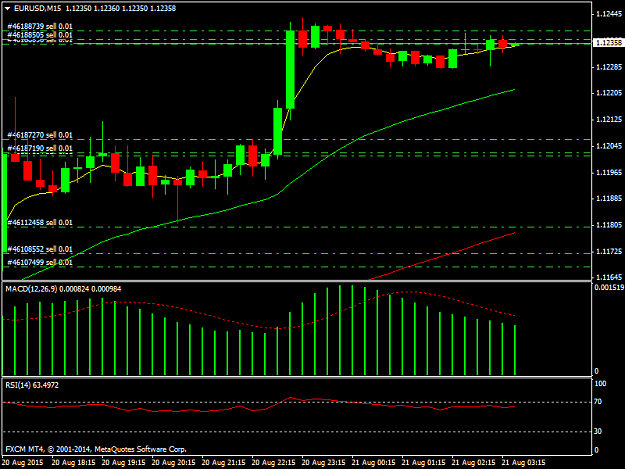
Task: Select order label #46112458 sell 0.01
Action: [40, 222]
